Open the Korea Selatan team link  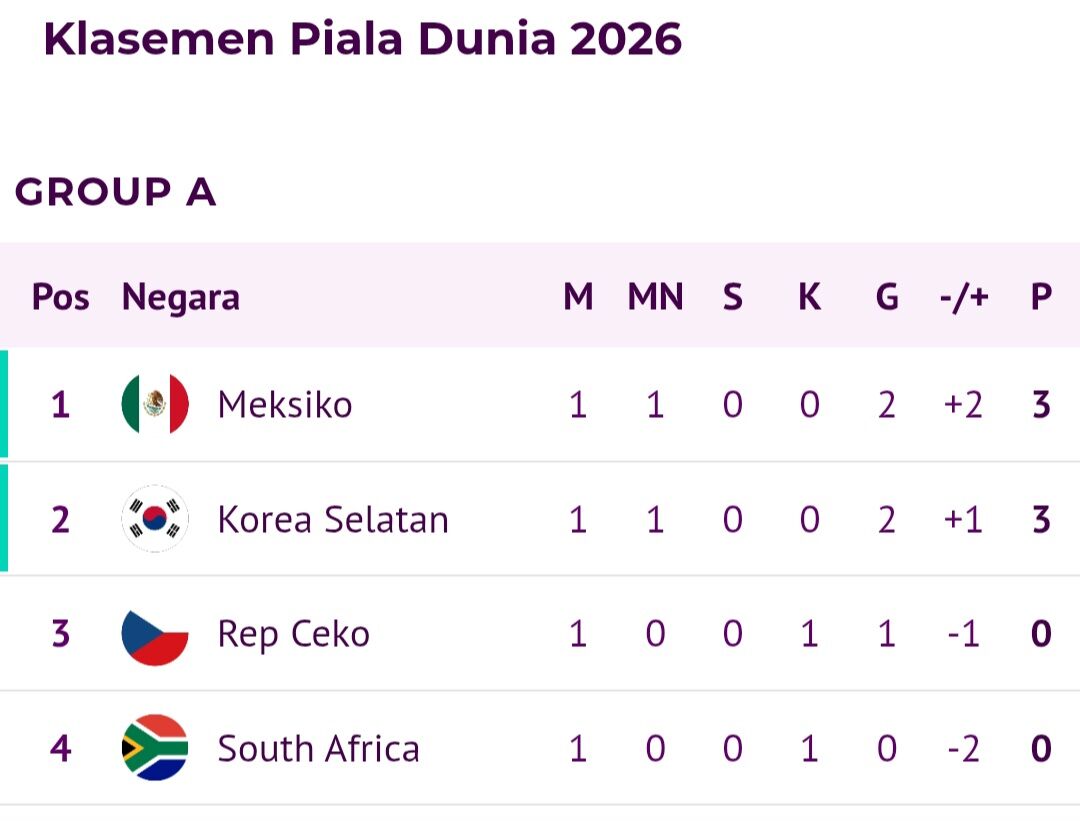click(333, 519)
